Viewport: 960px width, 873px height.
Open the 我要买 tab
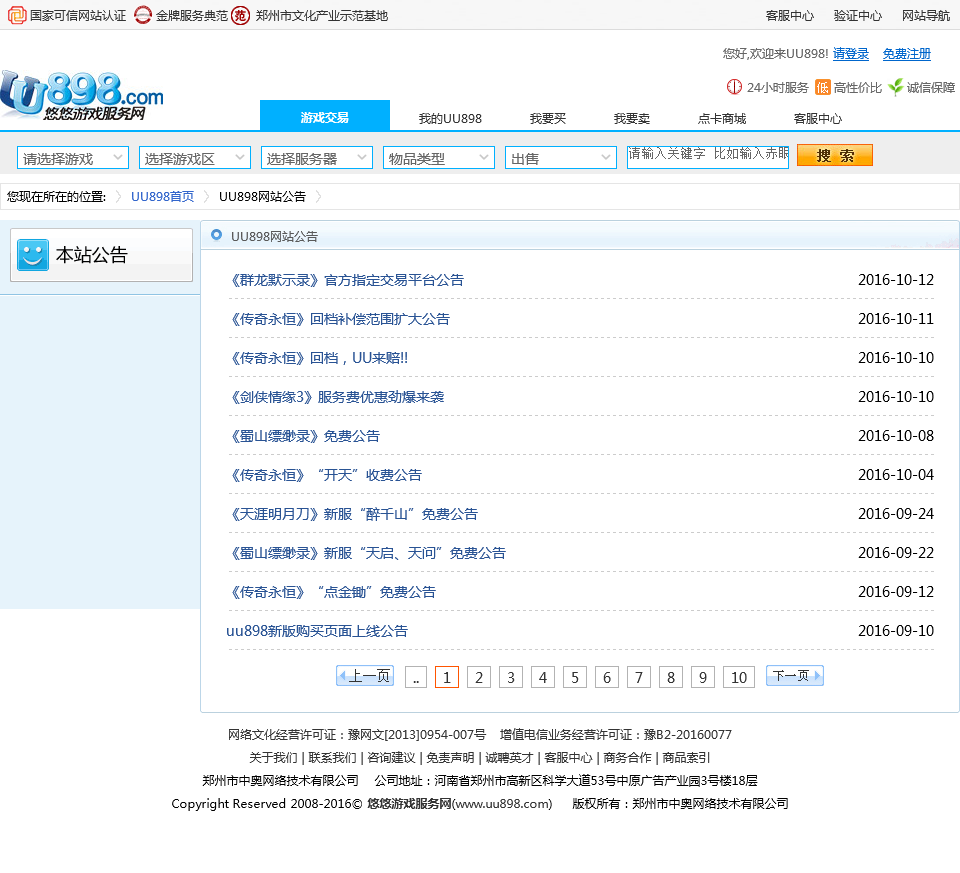pyautogui.click(x=547, y=119)
